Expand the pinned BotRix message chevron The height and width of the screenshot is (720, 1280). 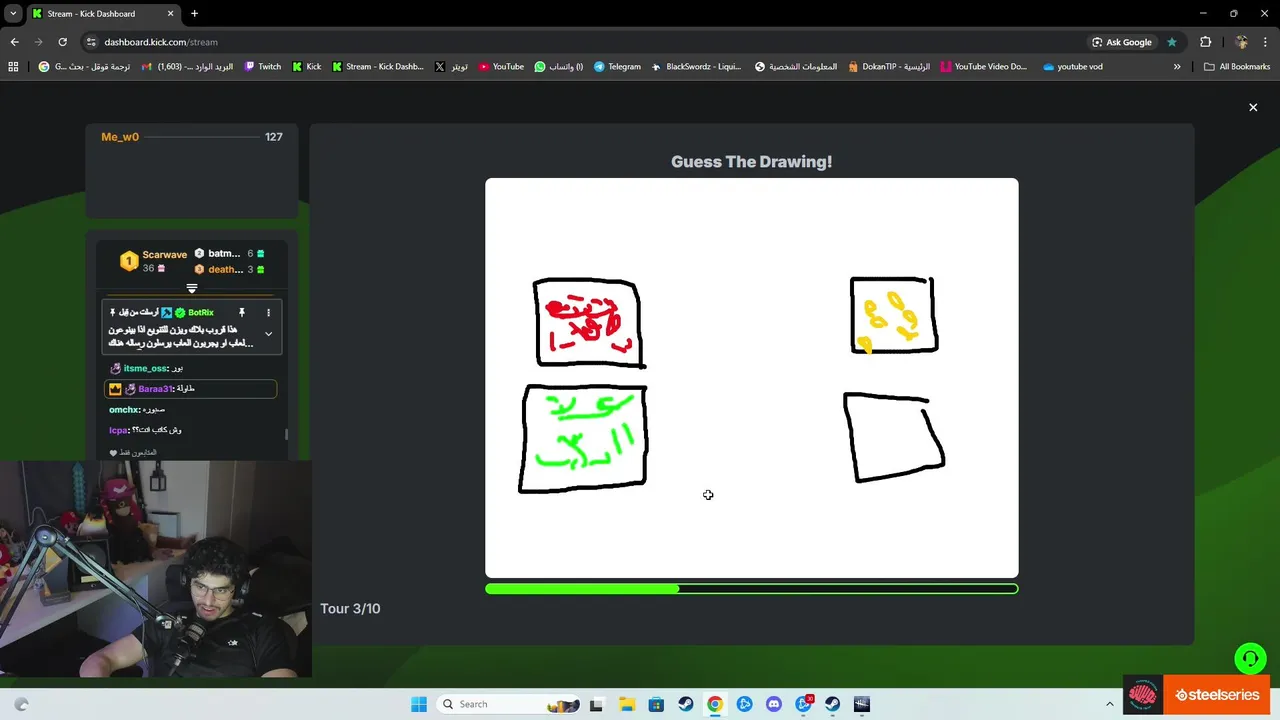268,334
